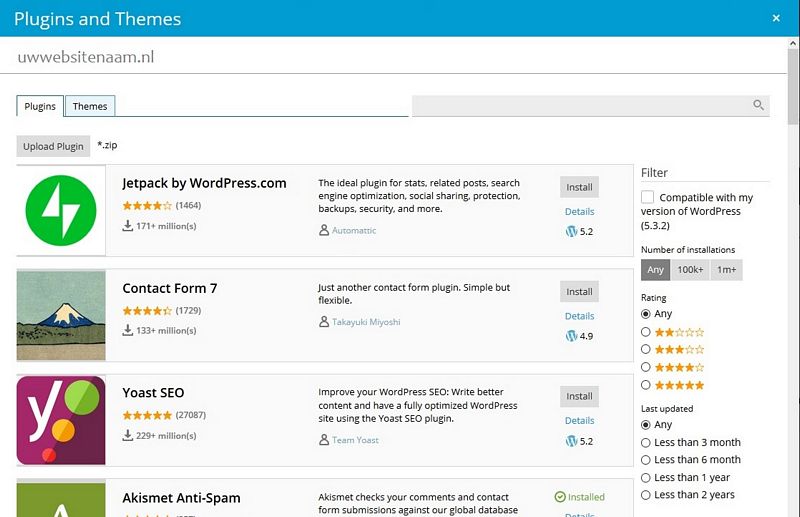
Task: Click the plugin search input field
Action: pyautogui.click(x=591, y=106)
